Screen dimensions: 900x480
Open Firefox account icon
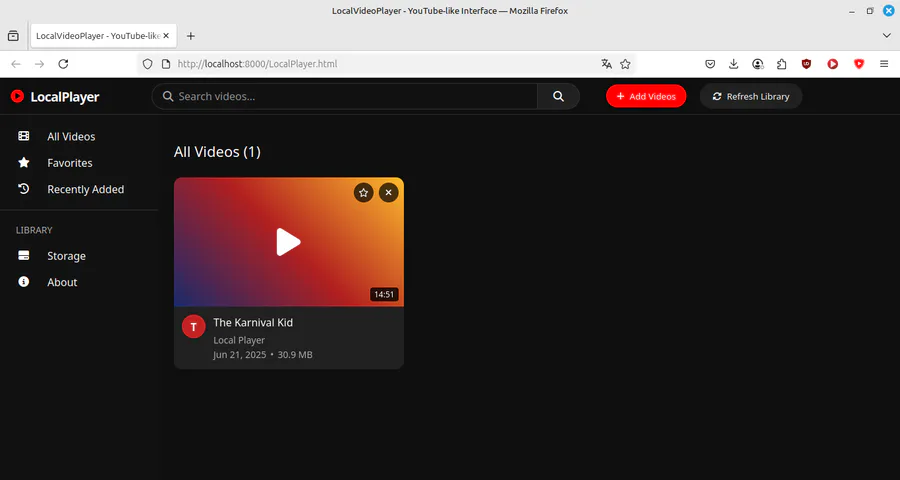click(758, 64)
